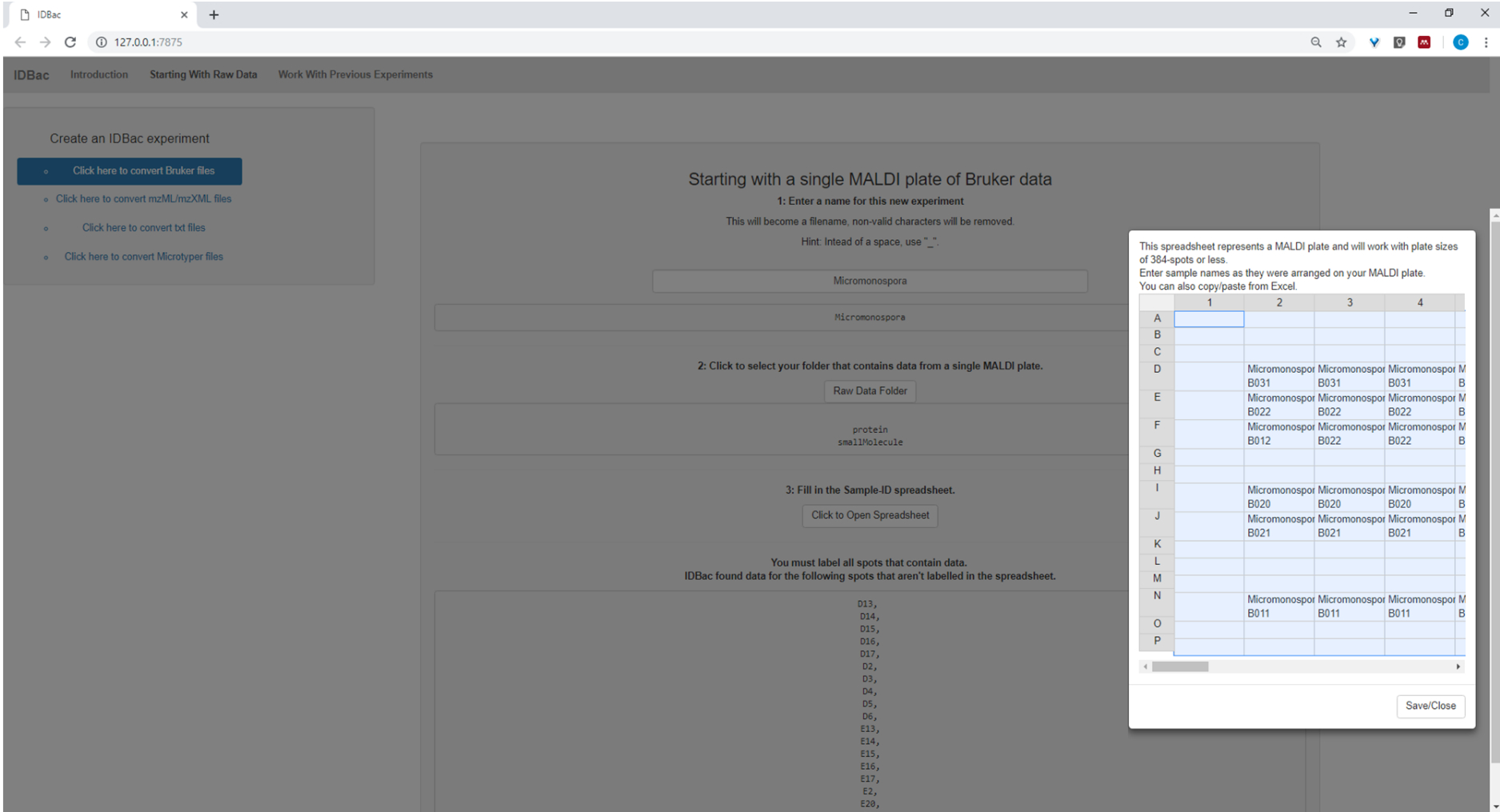1500x812 pixels.
Task: Open the Chrome three-dot menu
Action: coord(1486,42)
